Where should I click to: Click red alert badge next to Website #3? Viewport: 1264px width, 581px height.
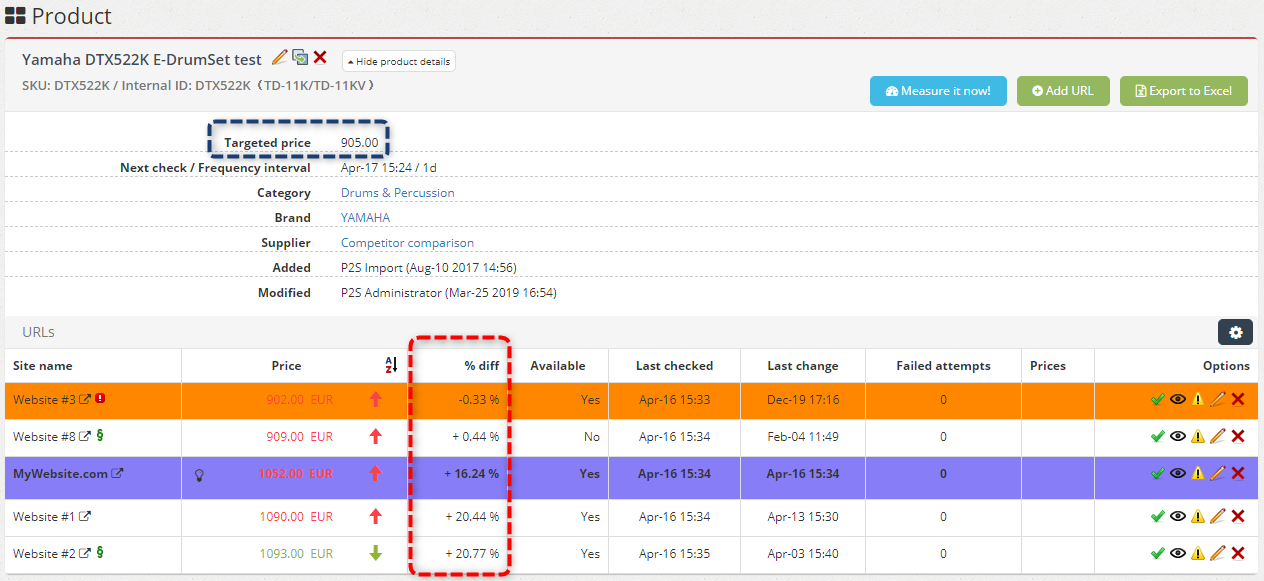[100, 399]
